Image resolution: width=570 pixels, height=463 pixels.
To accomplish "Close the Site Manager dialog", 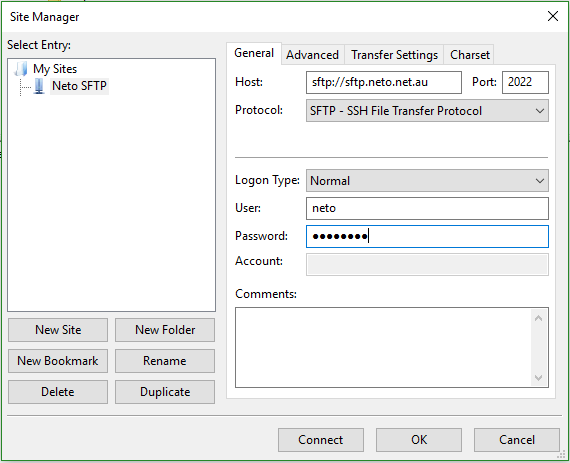I will coord(553,16).
